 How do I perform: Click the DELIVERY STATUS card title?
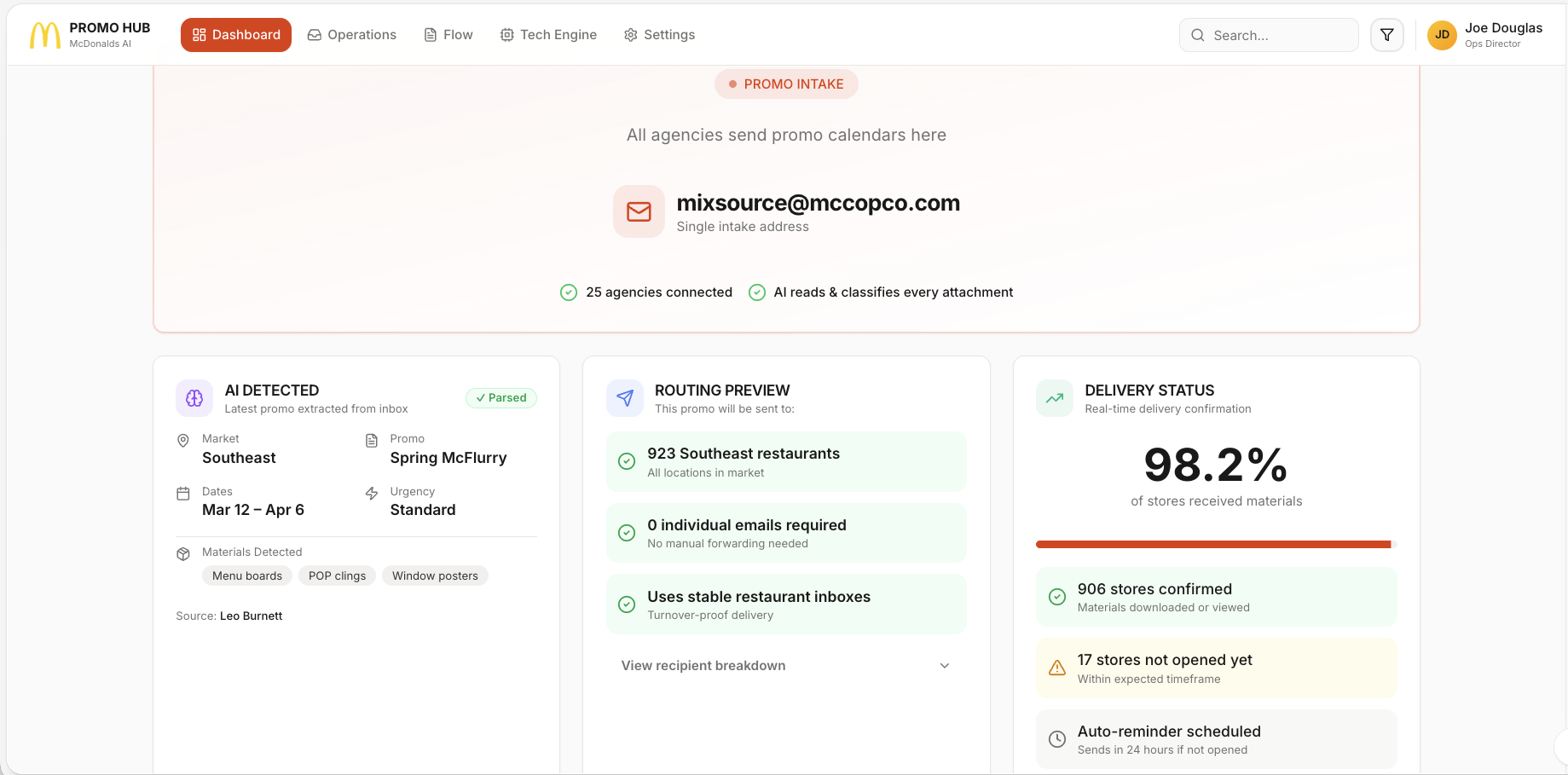[1149, 390]
